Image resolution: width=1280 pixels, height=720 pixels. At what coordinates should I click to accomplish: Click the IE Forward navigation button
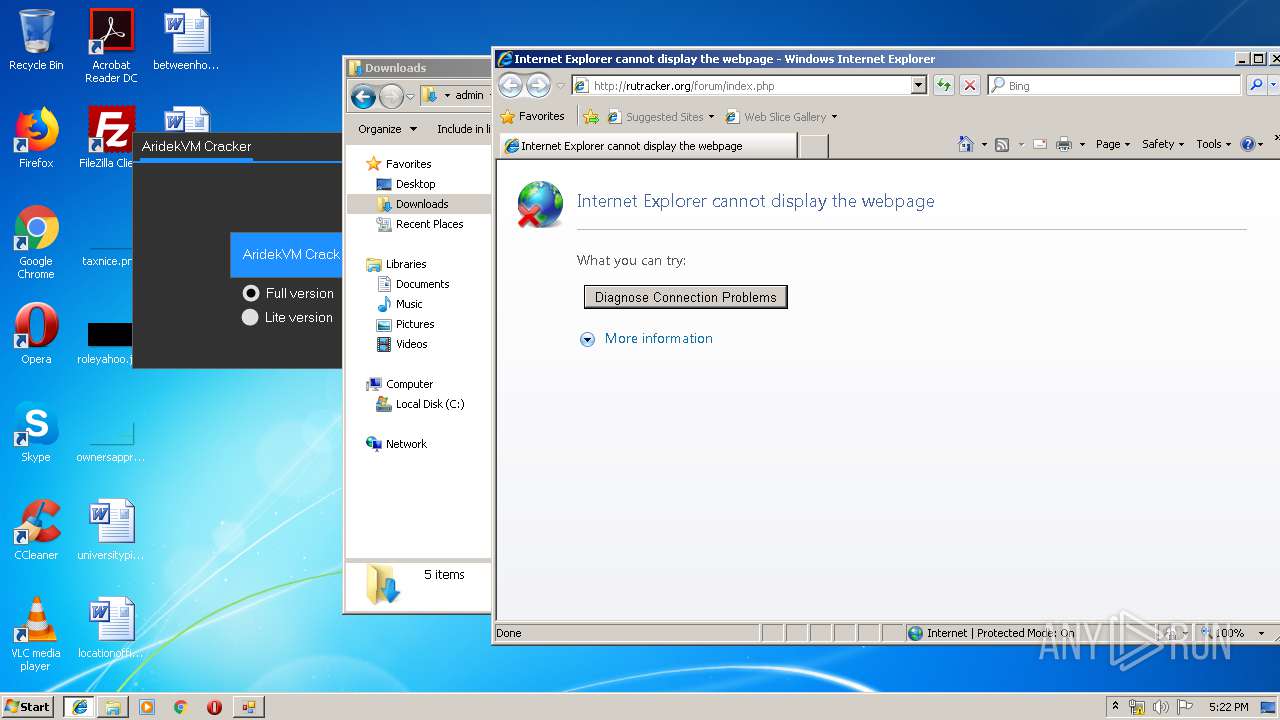[538, 86]
